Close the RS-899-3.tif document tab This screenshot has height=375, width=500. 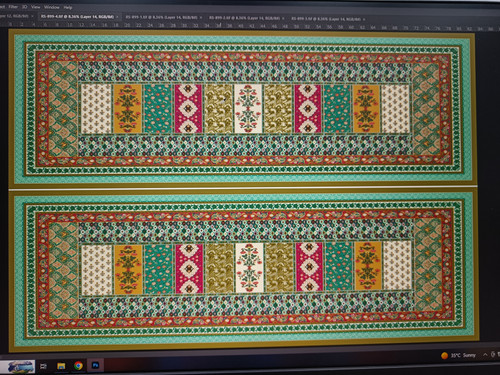pos(364,19)
